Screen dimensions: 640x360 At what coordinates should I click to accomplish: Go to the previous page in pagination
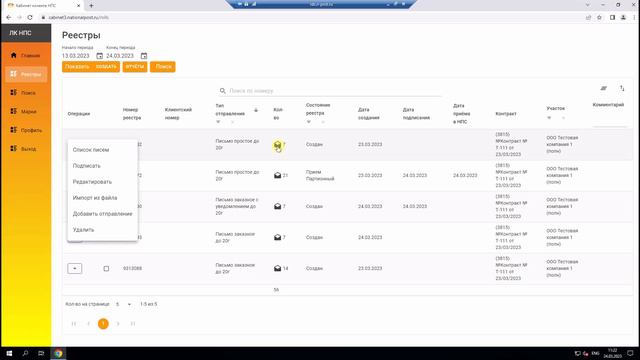pyautogui.click(x=89, y=324)
